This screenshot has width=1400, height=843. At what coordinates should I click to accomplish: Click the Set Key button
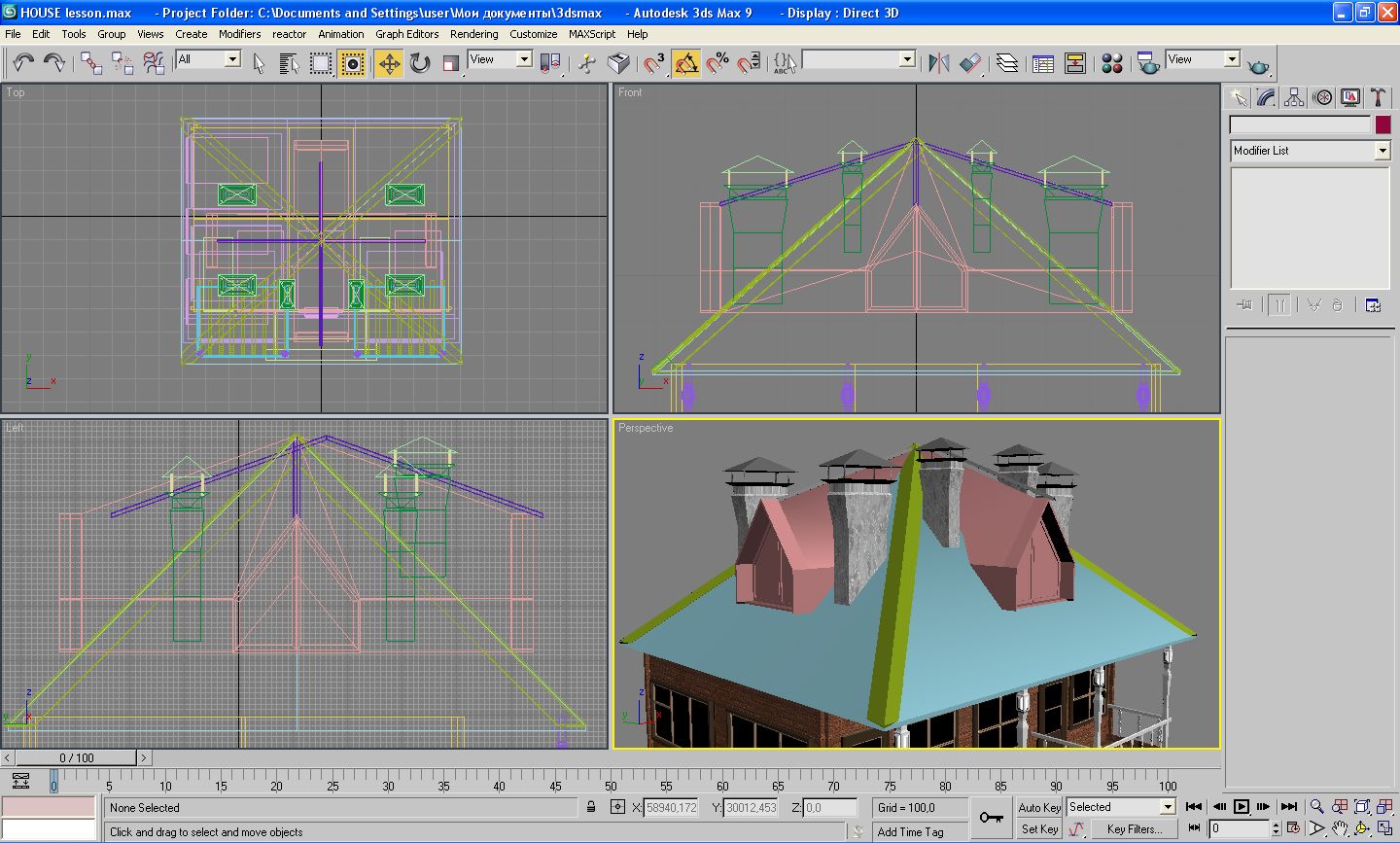click(x=1039, y=828)
